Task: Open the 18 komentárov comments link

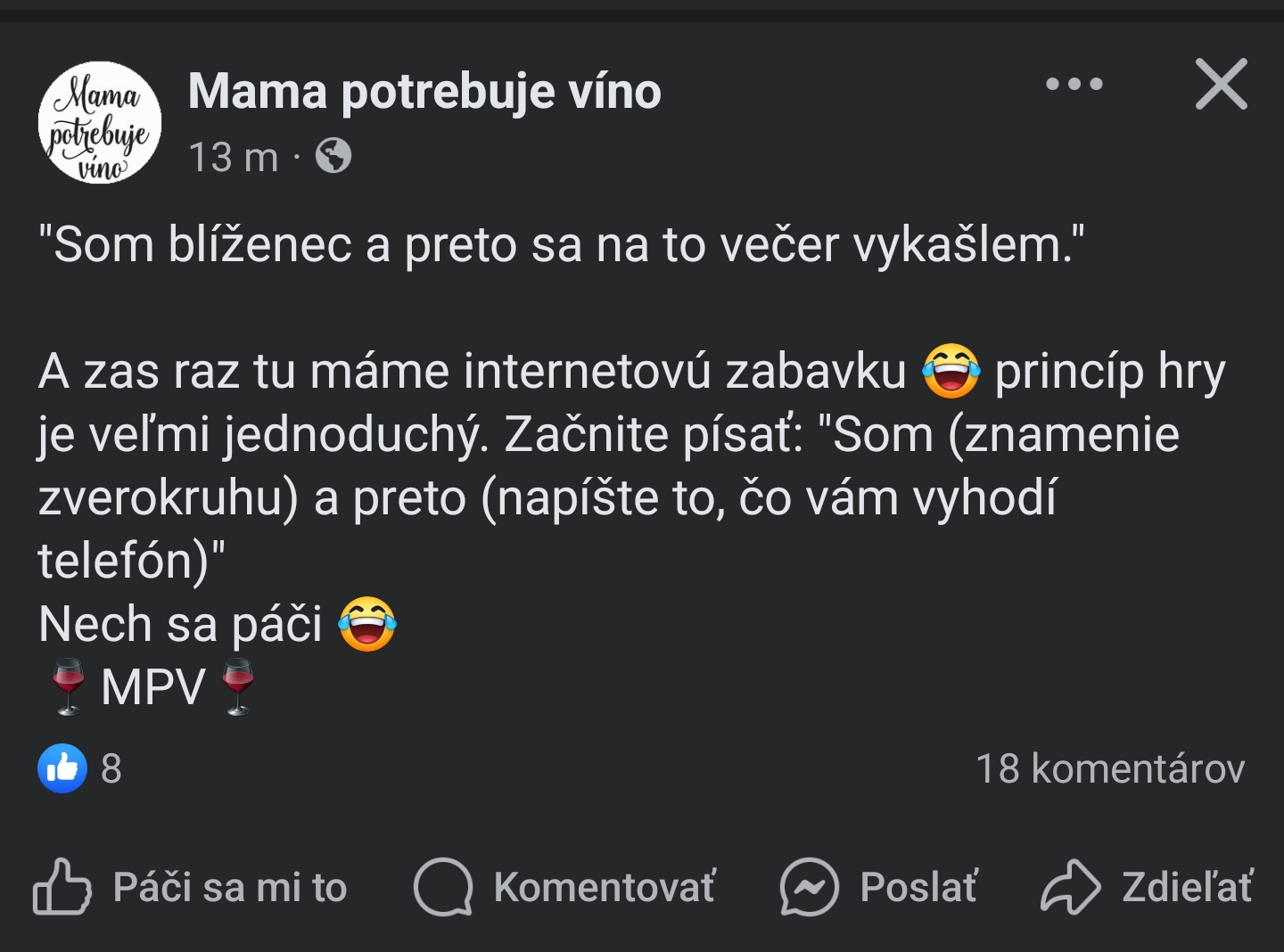Action: point(1109,768)
